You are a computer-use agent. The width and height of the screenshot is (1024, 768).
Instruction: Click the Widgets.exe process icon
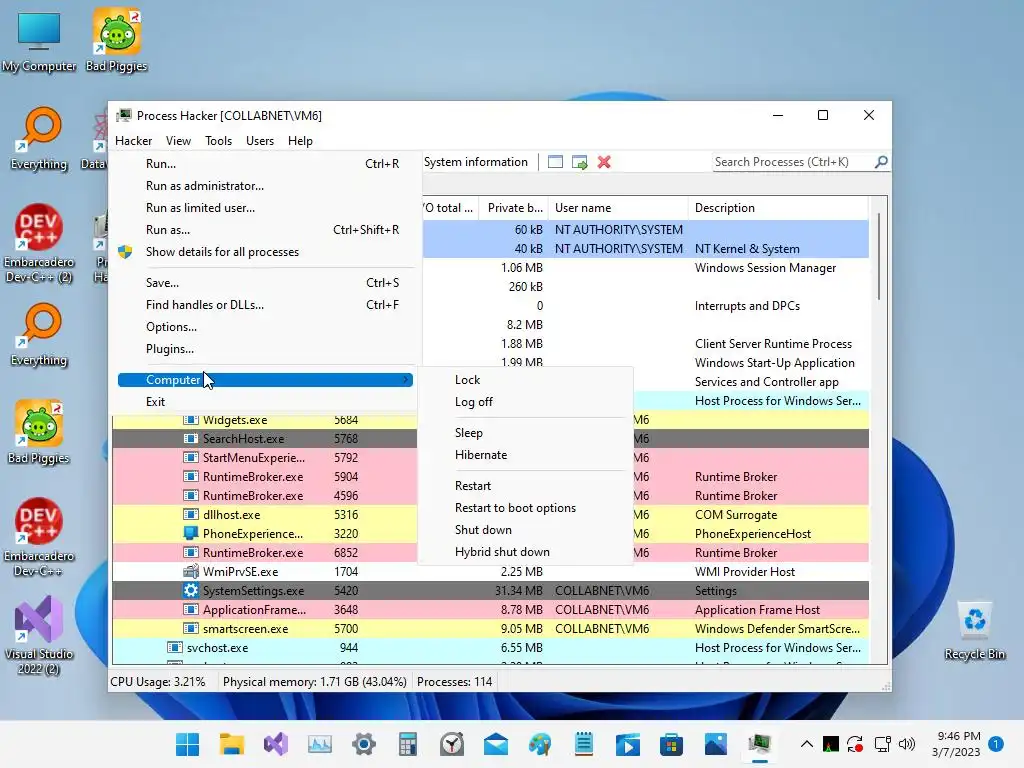pyautogui.click(x=191, y=419)
